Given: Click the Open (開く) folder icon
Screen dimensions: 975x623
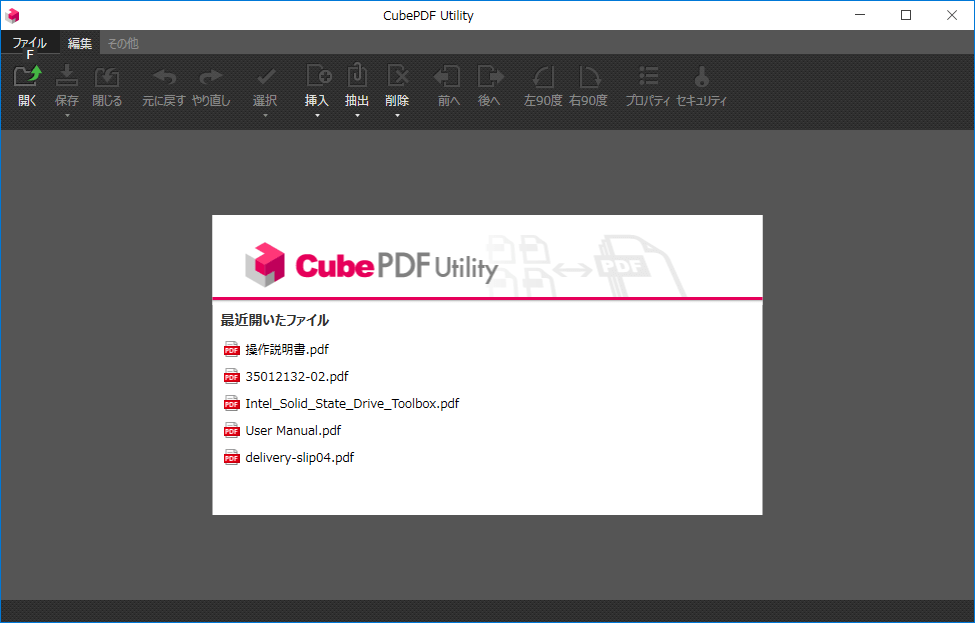Looking at the screenshot, I should (x=27, y=77).
